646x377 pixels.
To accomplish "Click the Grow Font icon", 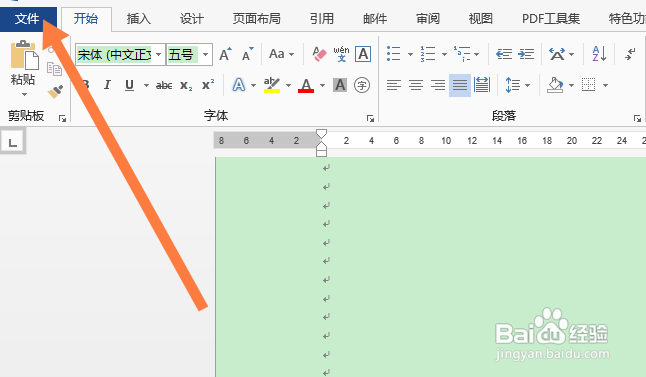I will point(225,54).
